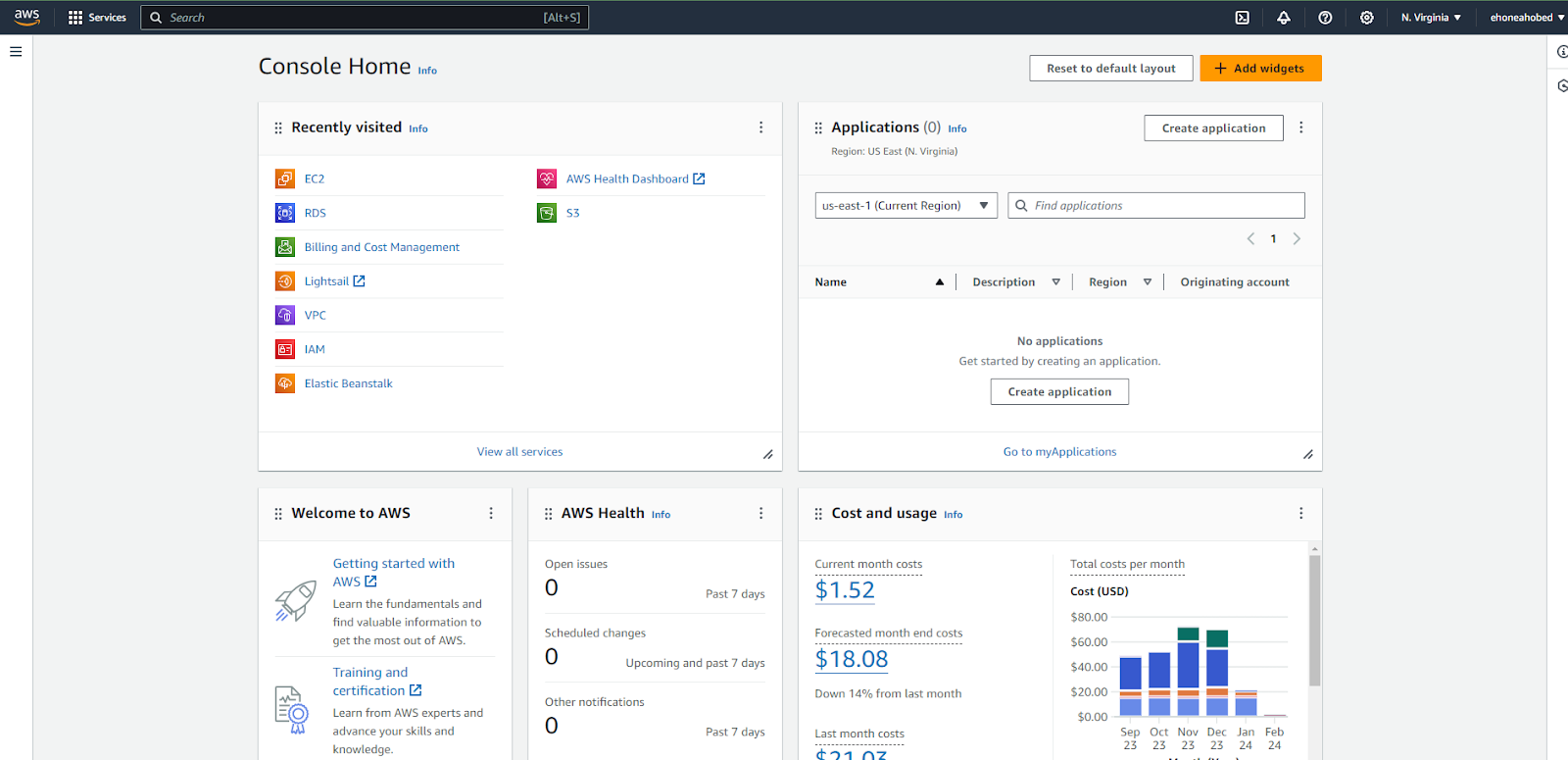Click Billing and Cost Management icon
This screenshot has width=1568, height=760.
[x=285, y=247]
